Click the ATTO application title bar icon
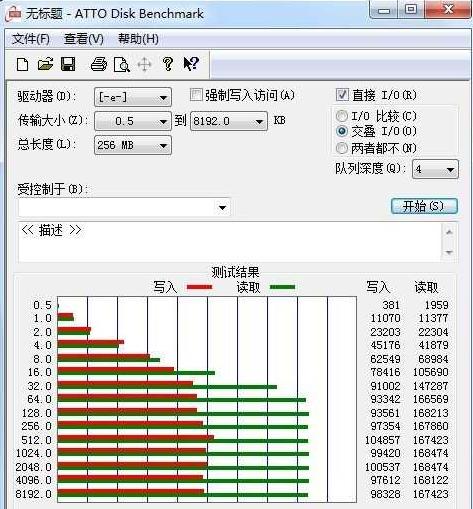This screenshot has height=509, width=473. (14, 14)
